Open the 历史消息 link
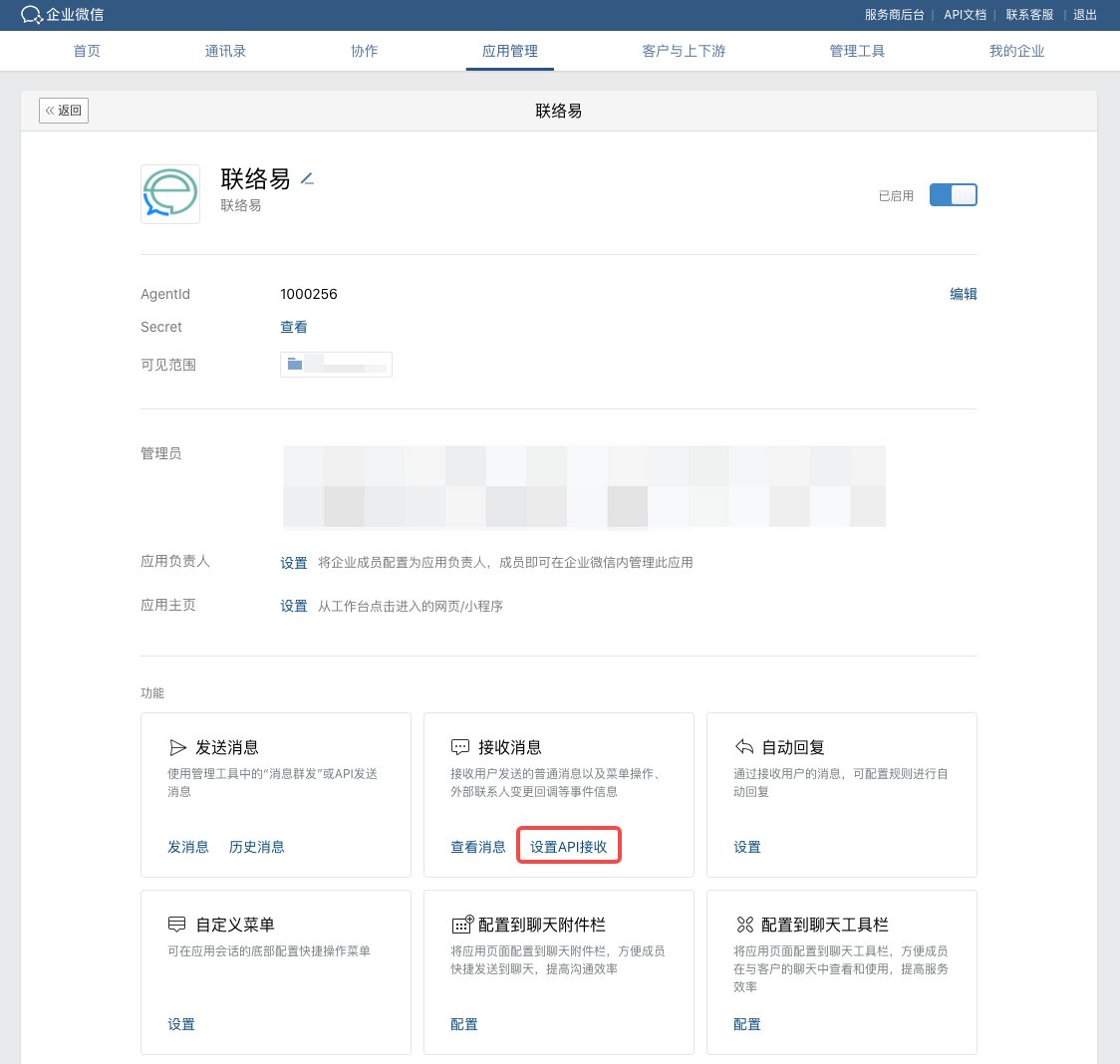Screen dimensions: 1120x1064 point(257,847)
